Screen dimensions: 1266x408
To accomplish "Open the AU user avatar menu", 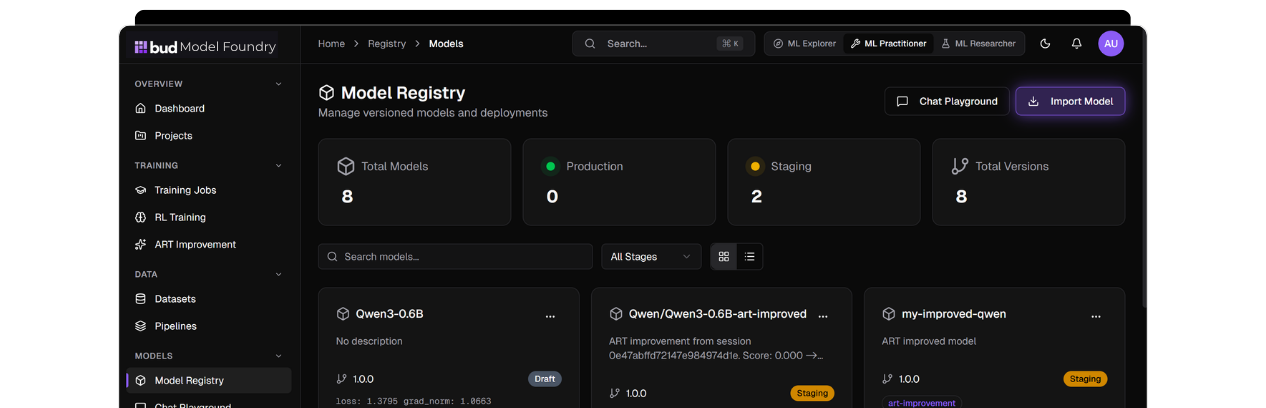I will click(x=1111, y=44).
